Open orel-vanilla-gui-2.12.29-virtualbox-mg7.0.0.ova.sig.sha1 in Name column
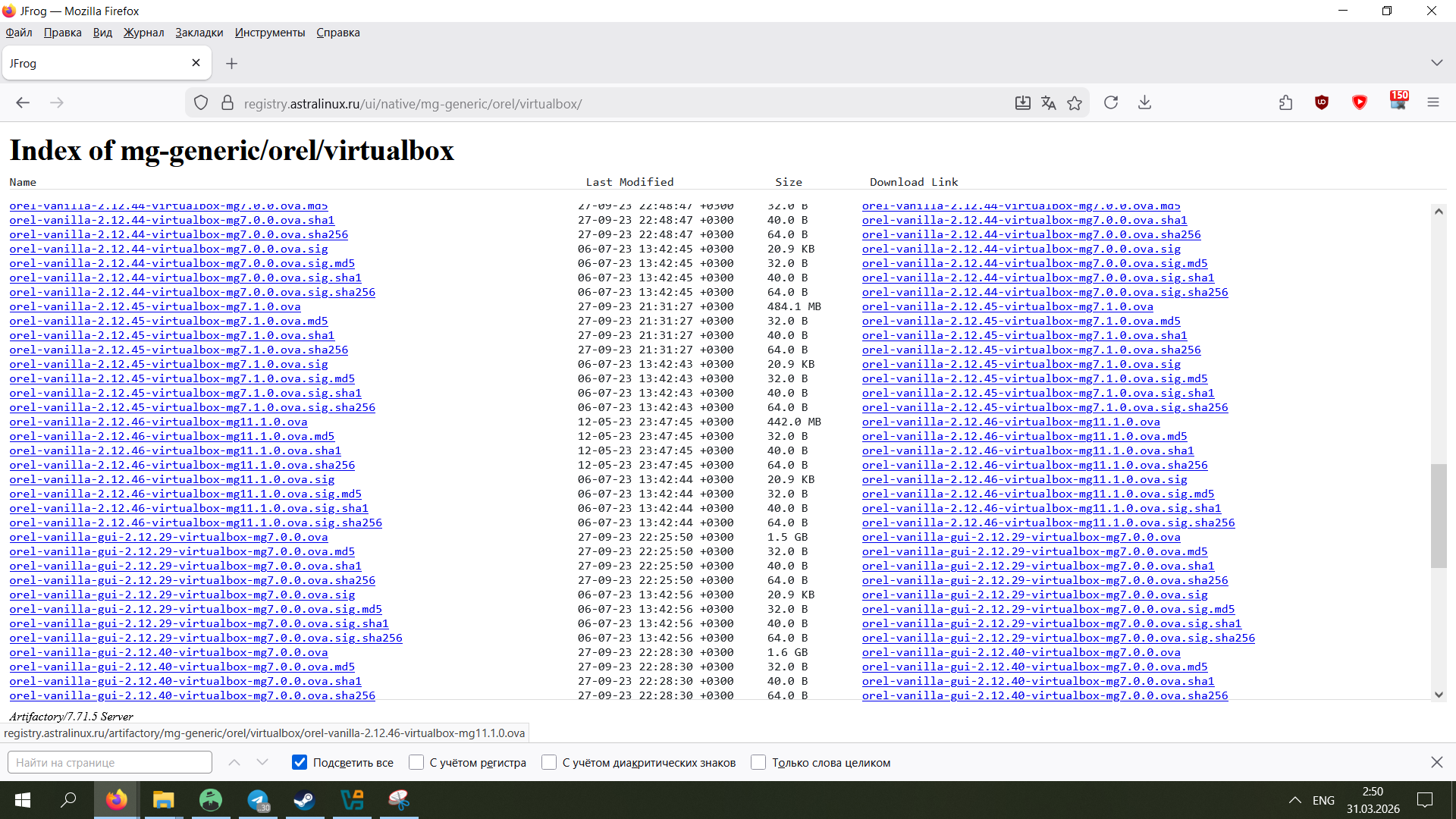The width and height of the screenshot is (1456, 819). [199, 623]
